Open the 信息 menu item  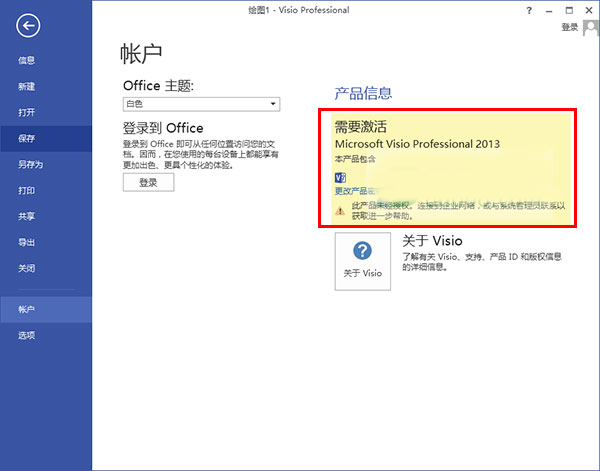pyautogui.click(x=46, y=60)
